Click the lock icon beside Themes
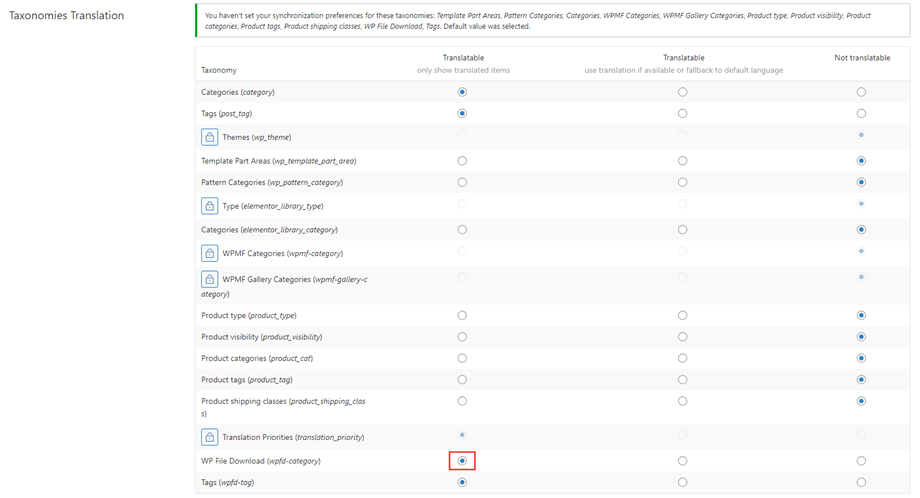The image size is (920, 498). 210,137
